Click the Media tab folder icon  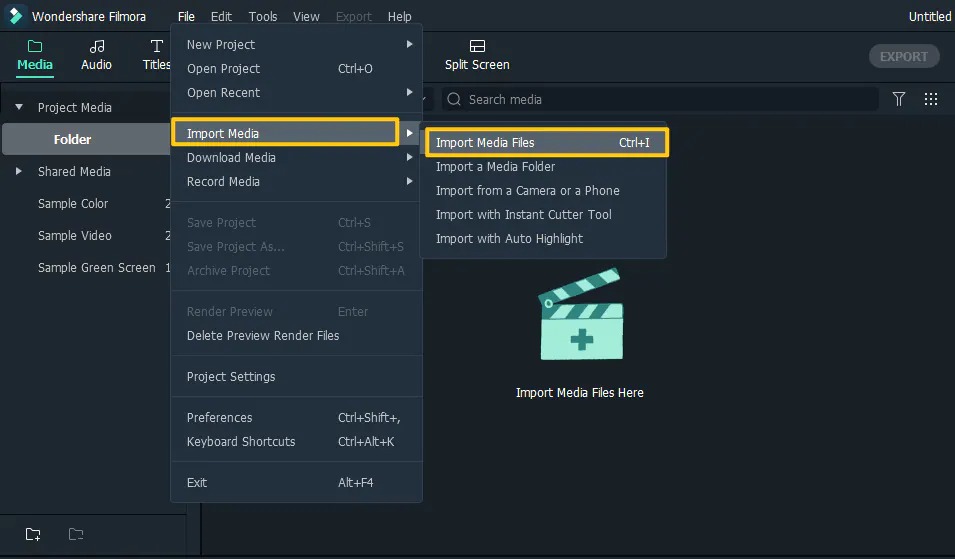[x=35, y=46]
